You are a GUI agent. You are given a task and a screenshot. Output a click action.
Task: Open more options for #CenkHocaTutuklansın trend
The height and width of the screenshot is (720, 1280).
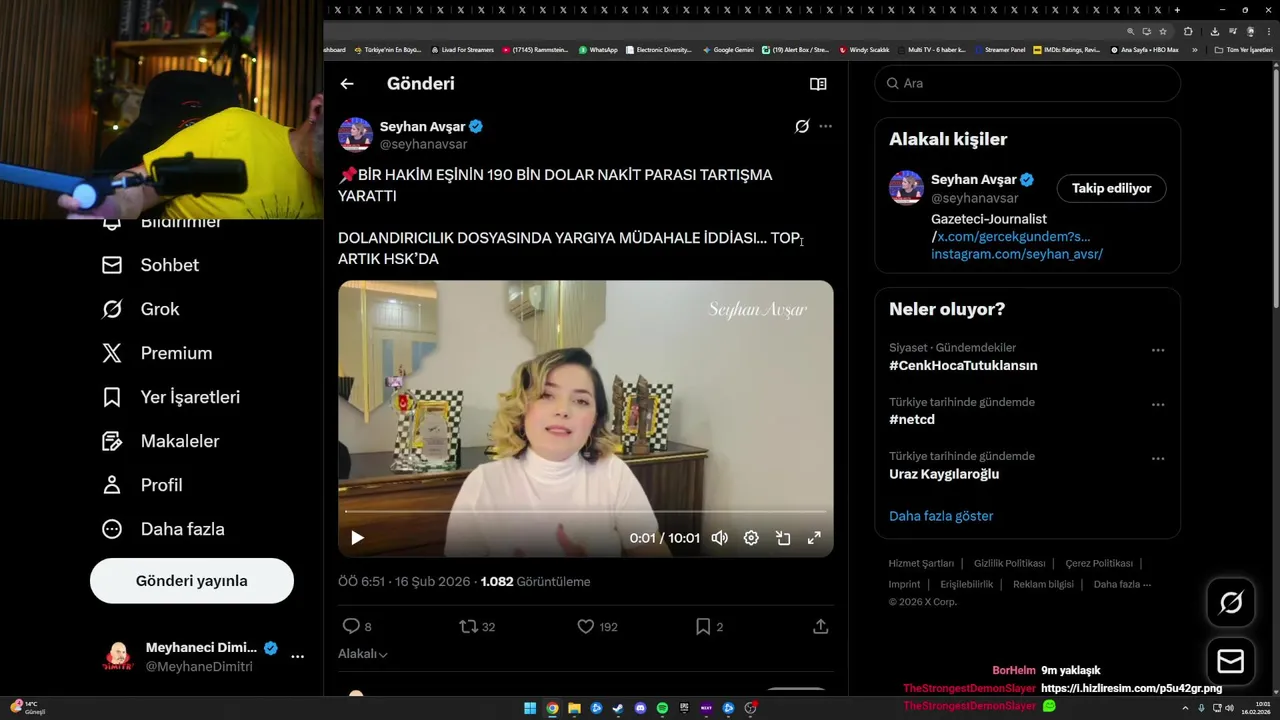1158,351
